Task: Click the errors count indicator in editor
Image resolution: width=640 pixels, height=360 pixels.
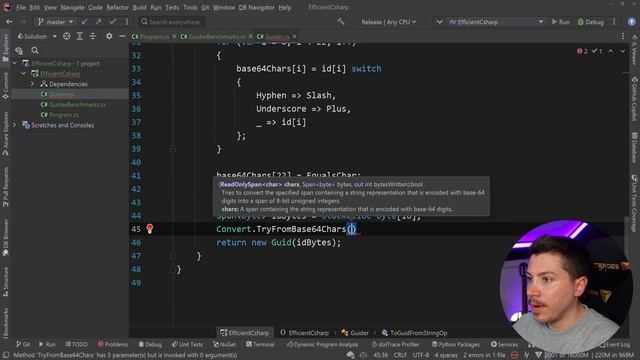Action: coord(582,51)
